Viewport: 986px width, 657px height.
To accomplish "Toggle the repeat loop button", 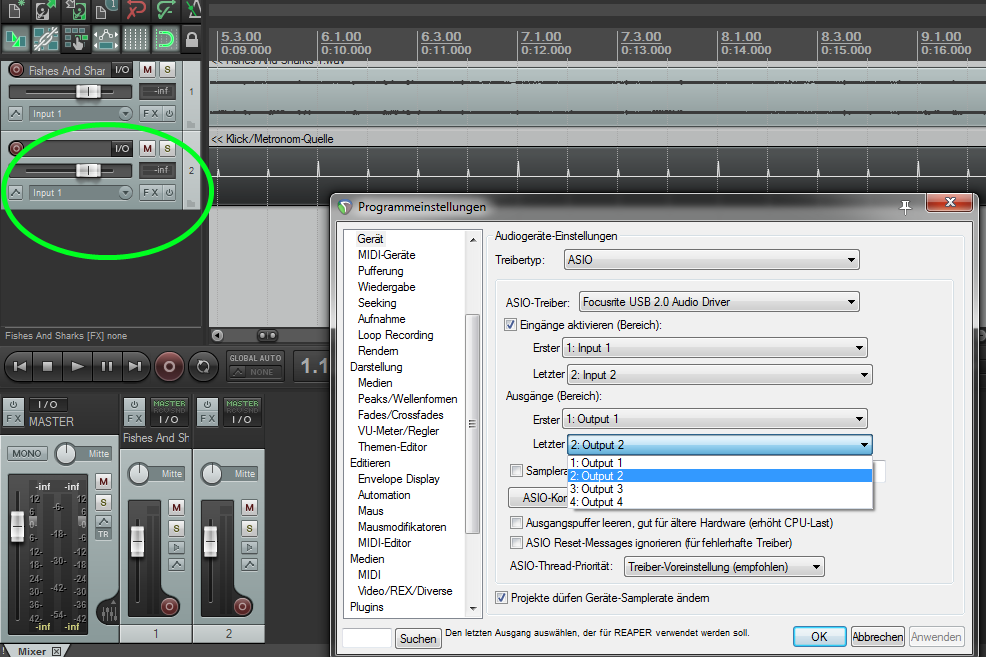I will click(x=204, y=367).
